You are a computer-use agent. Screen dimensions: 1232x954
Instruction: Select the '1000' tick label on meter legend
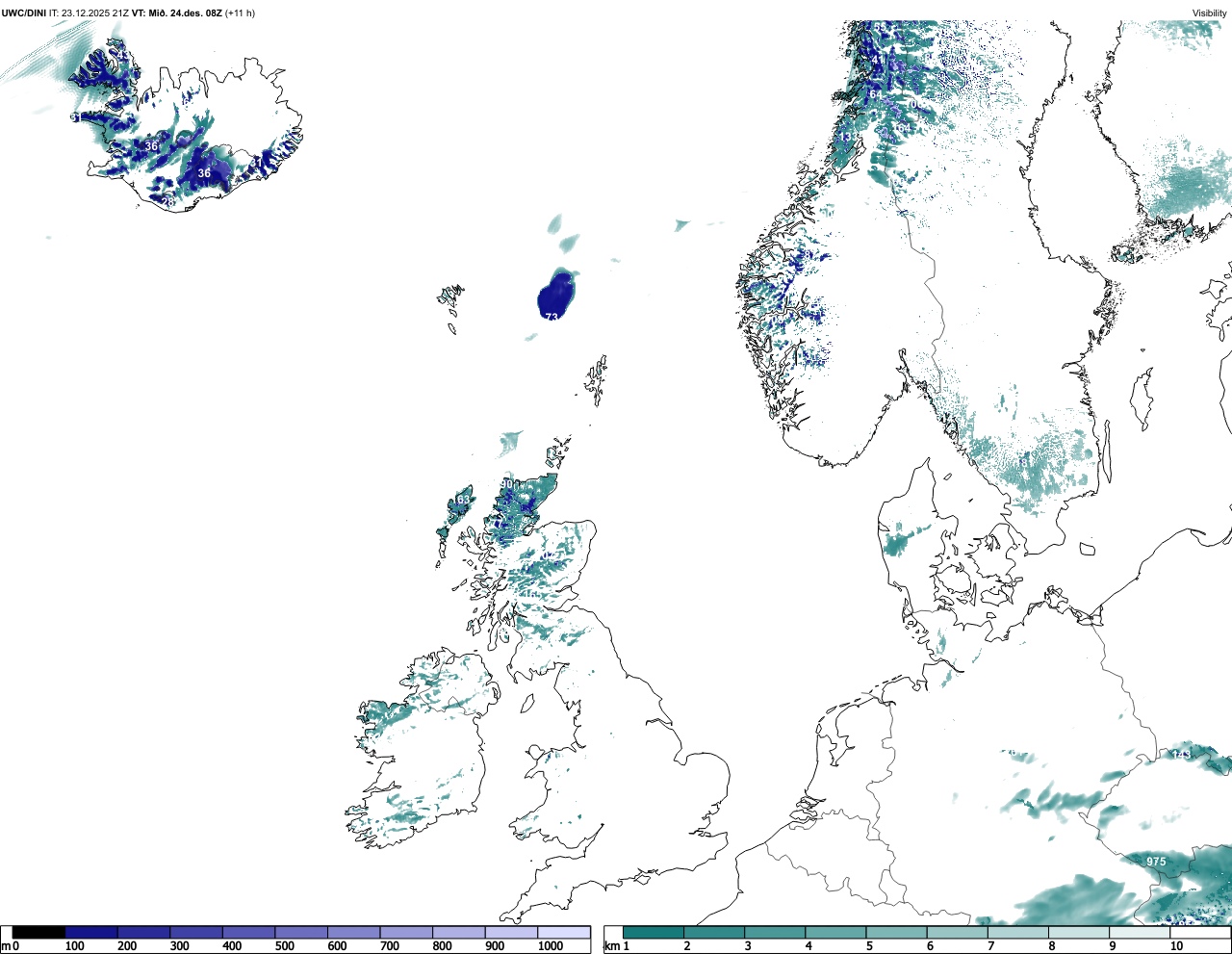551,946
